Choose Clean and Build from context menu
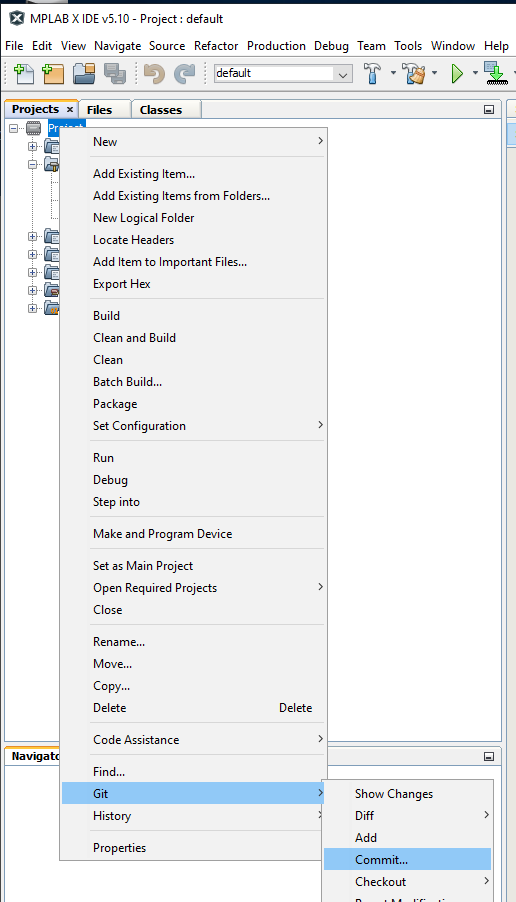The height and width of the screenshot is (902, 516). (135, 338)
